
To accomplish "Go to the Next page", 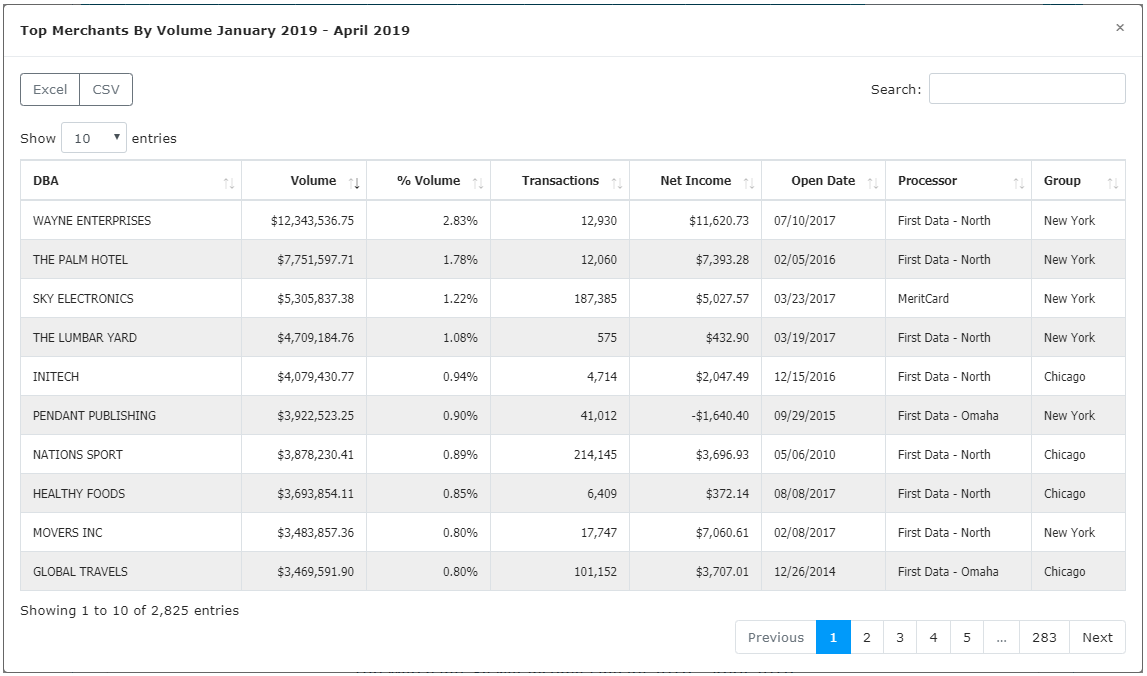I will point(1097,637).
